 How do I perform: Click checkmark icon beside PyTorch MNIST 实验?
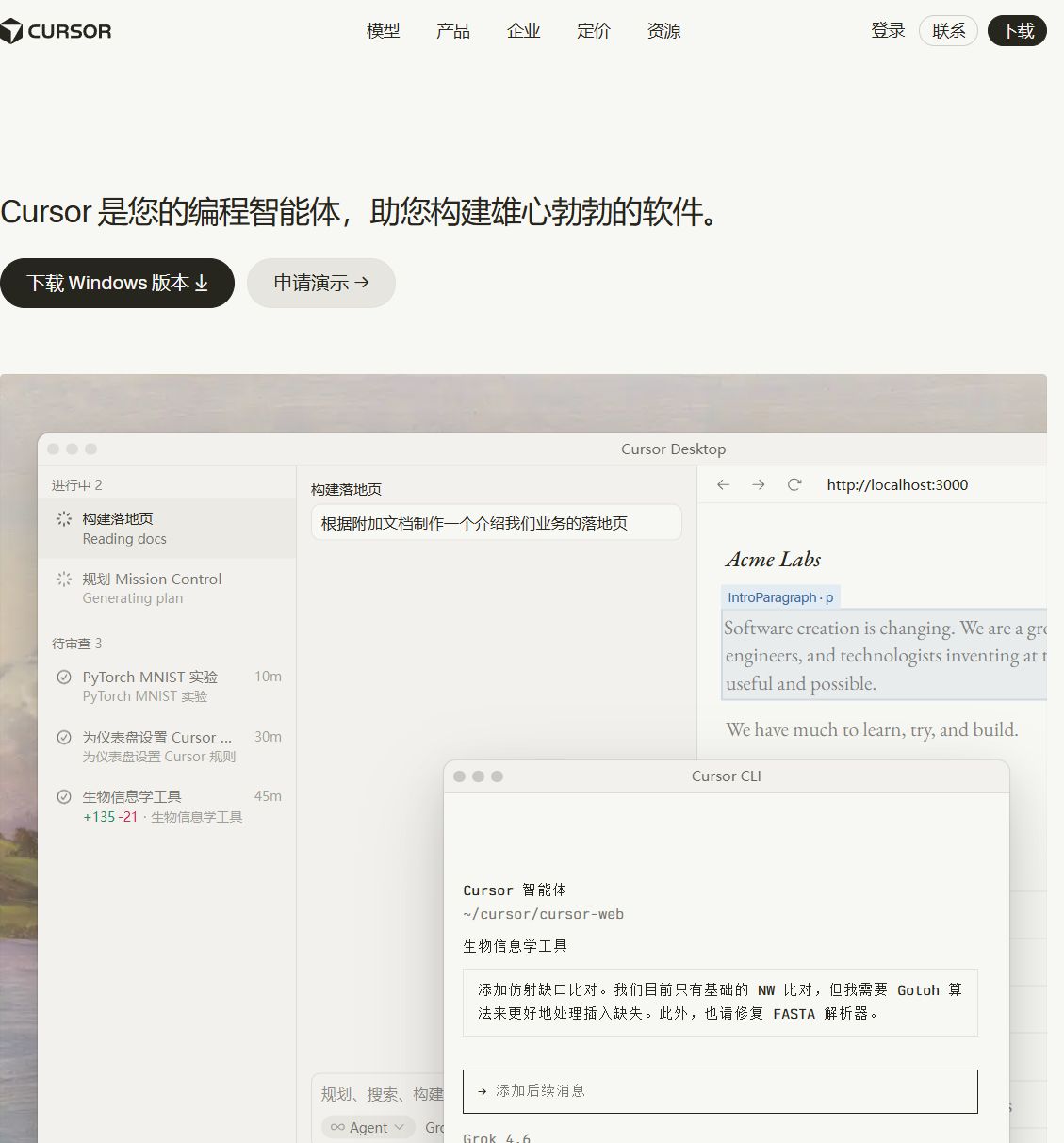coord(64,677)
